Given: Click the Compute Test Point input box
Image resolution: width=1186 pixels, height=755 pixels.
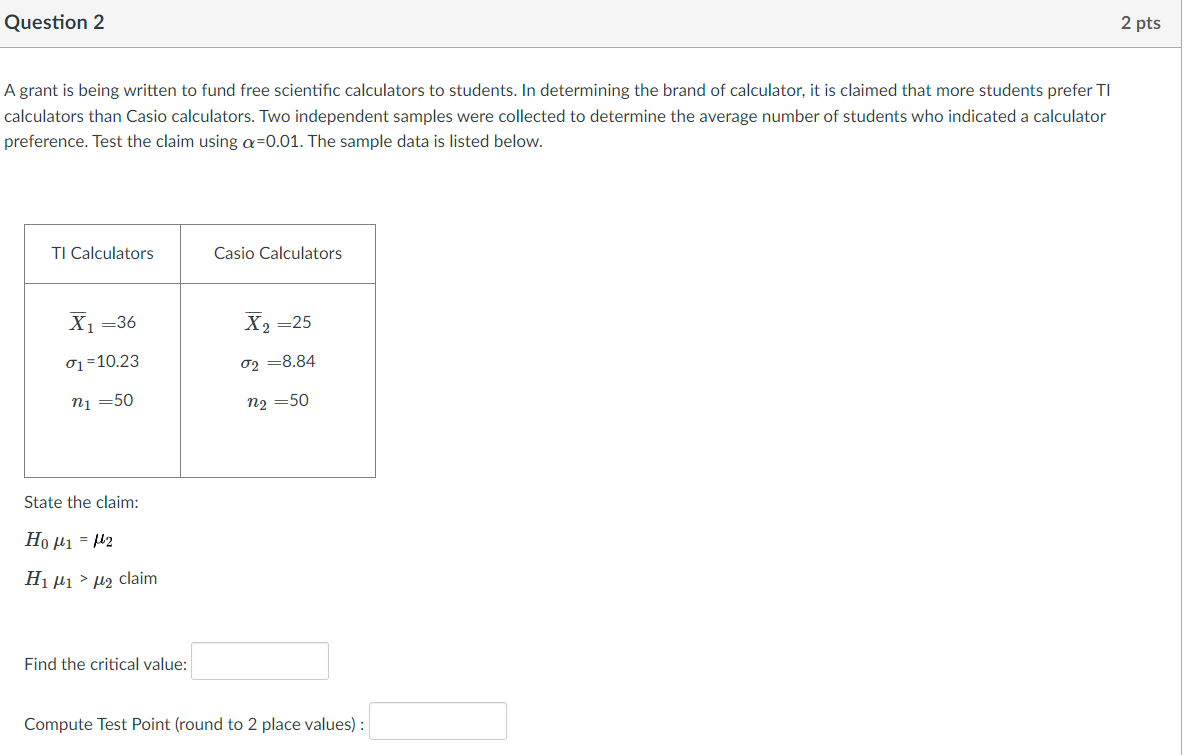Looking at the screenshot, I should point(437,721).
